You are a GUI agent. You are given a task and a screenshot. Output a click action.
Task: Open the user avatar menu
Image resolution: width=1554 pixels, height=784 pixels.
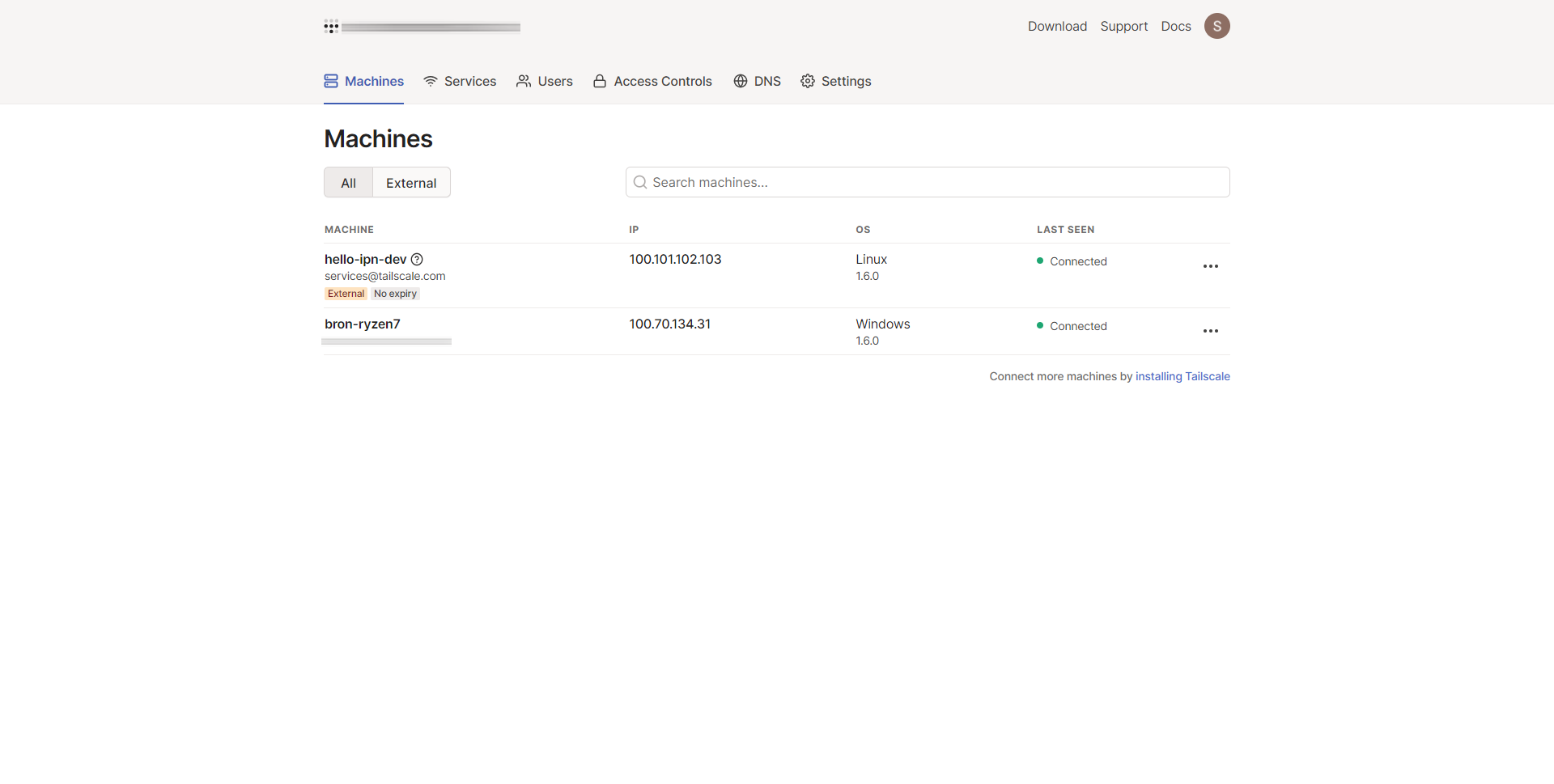1216,26
